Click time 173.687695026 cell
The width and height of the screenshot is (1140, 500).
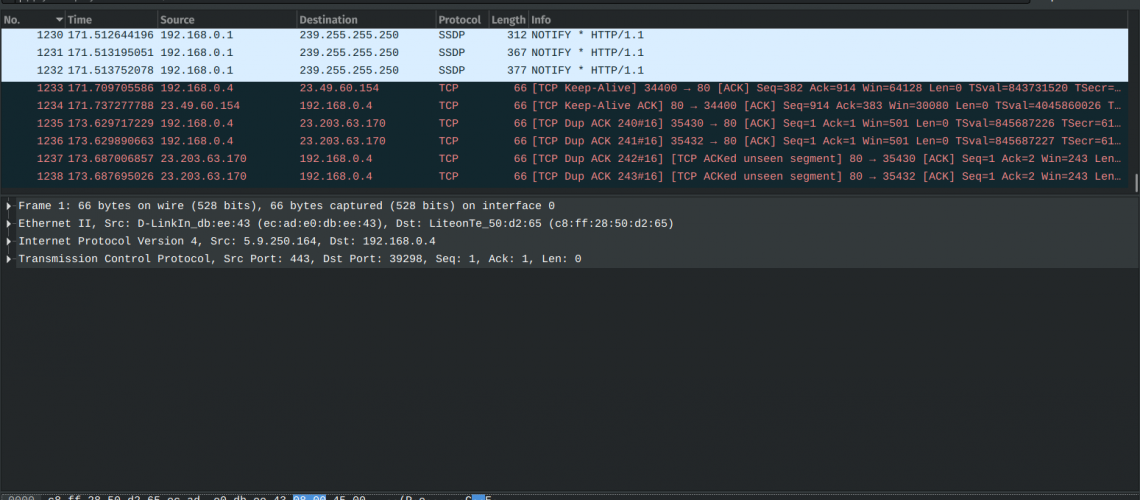(x=111, y=176)
